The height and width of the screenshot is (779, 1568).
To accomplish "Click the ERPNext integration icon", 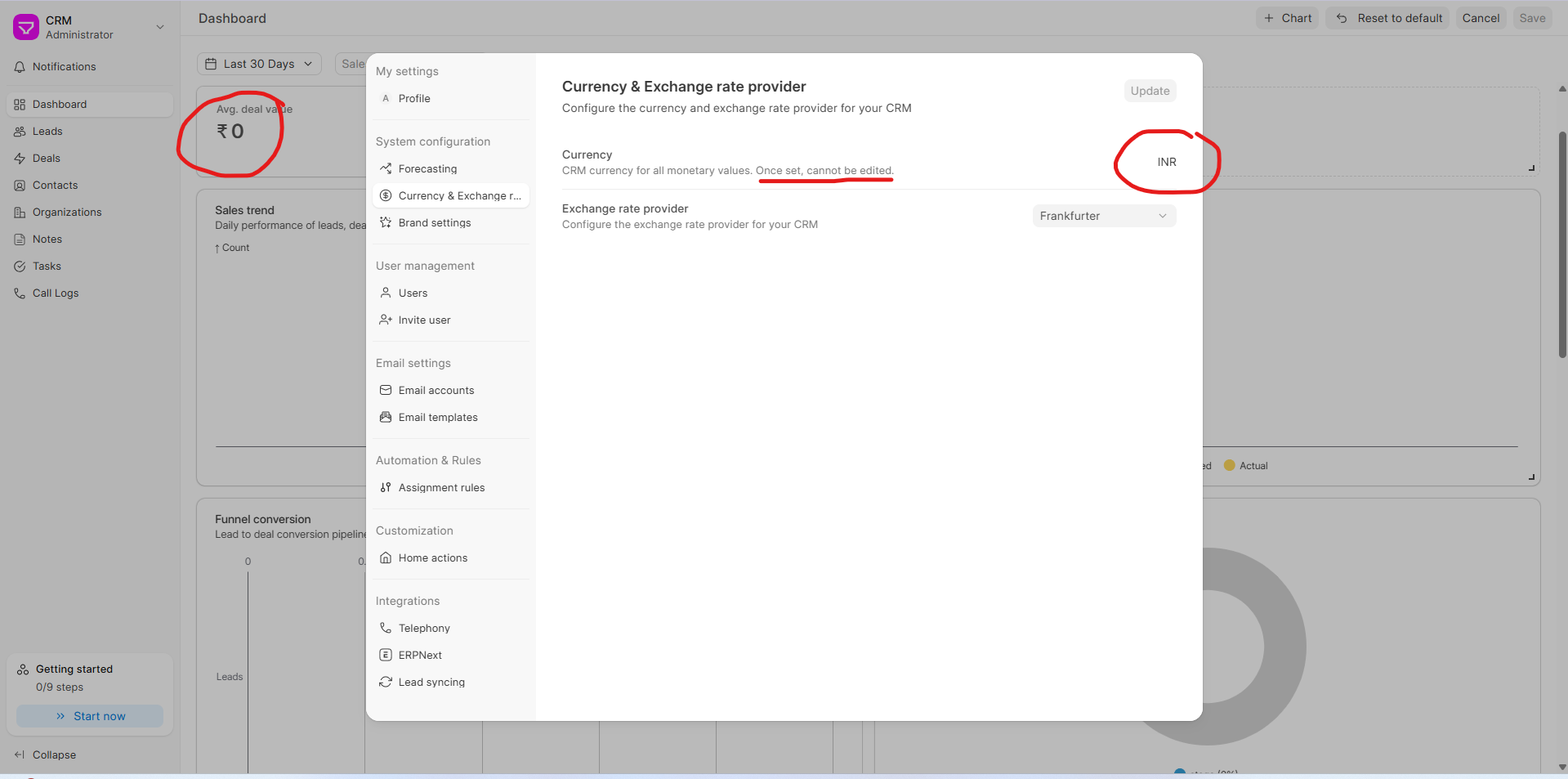I will pos(386,655).
